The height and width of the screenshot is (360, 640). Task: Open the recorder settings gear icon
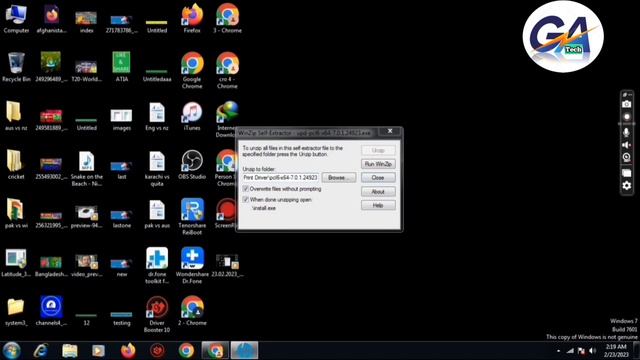(627, 186)
